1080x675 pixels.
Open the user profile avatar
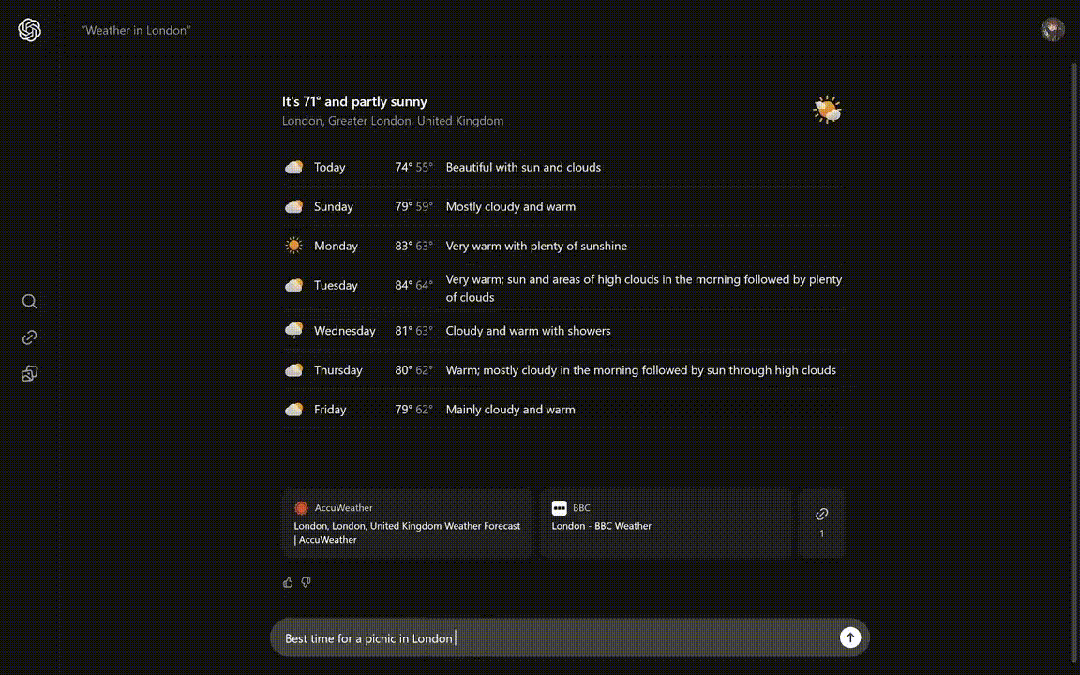(1052, 30)
